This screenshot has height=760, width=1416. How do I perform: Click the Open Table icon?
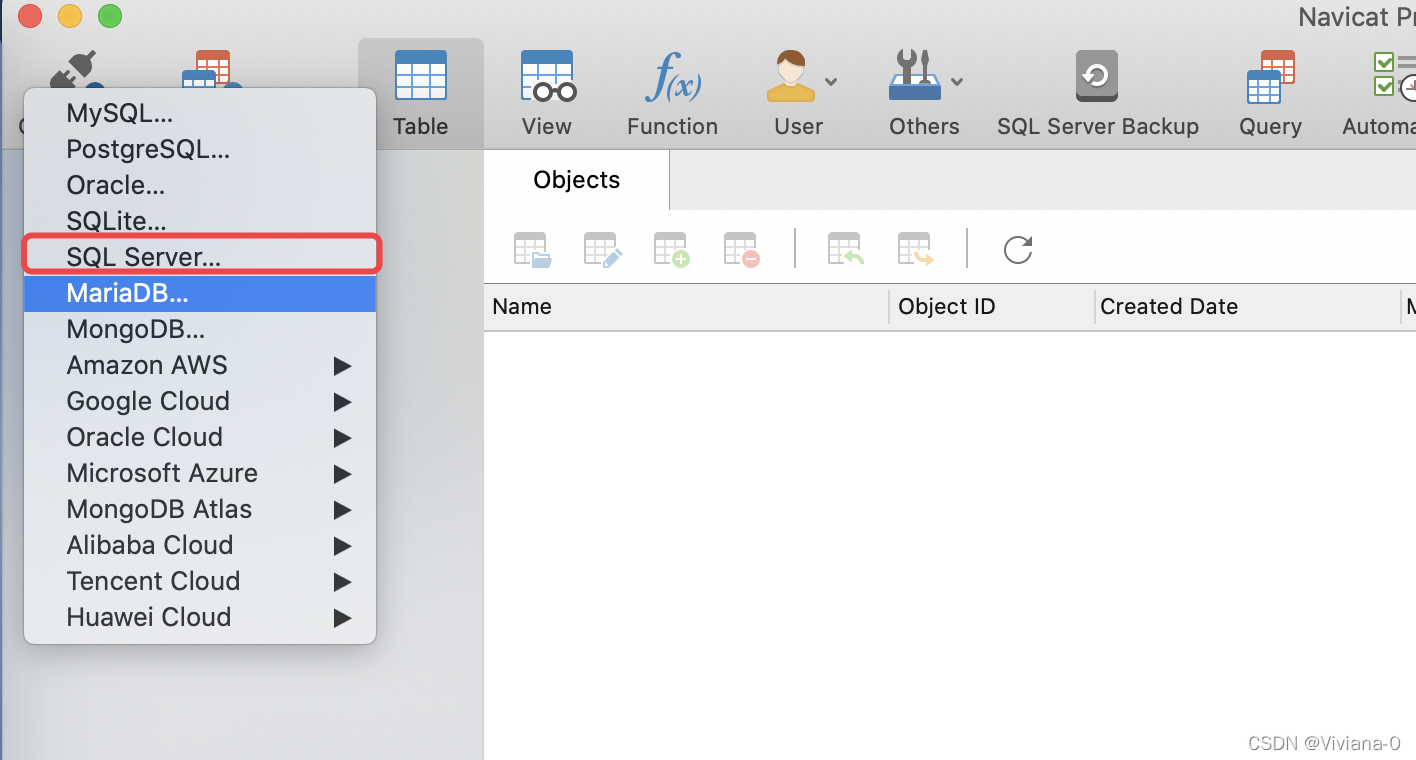click(532, 249)
